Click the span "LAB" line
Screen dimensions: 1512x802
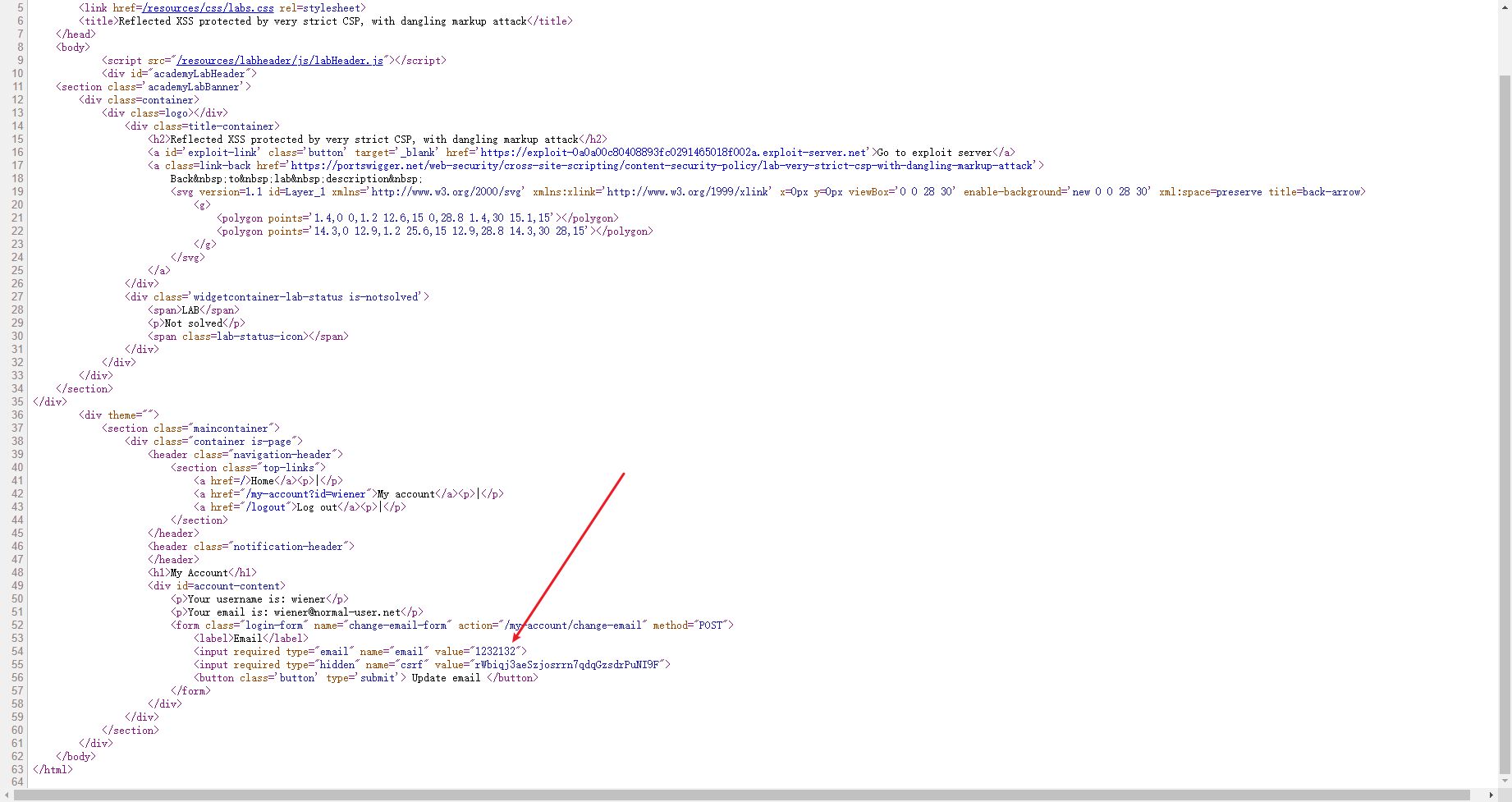[194, 310]
